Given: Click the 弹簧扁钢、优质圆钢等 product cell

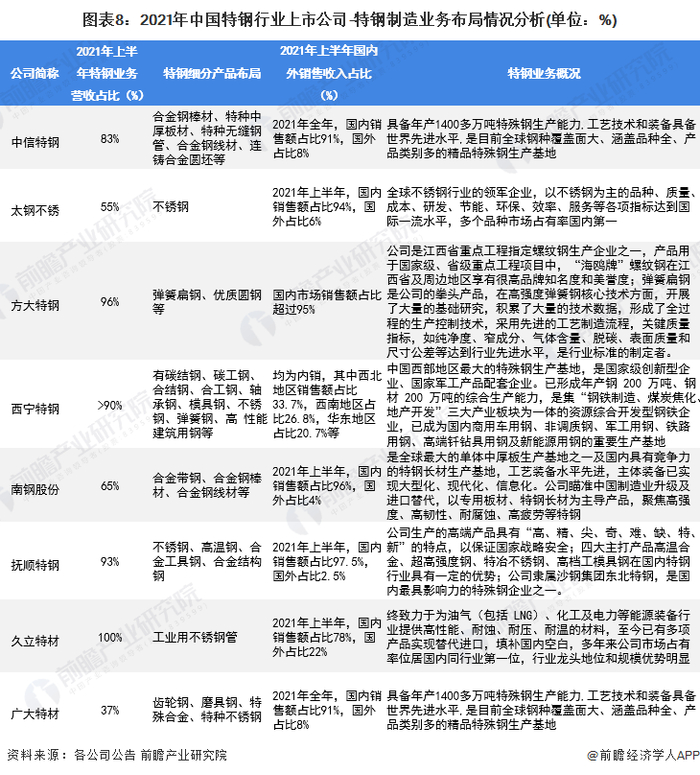Looking at the screenshot, I should tap(207, 302).
